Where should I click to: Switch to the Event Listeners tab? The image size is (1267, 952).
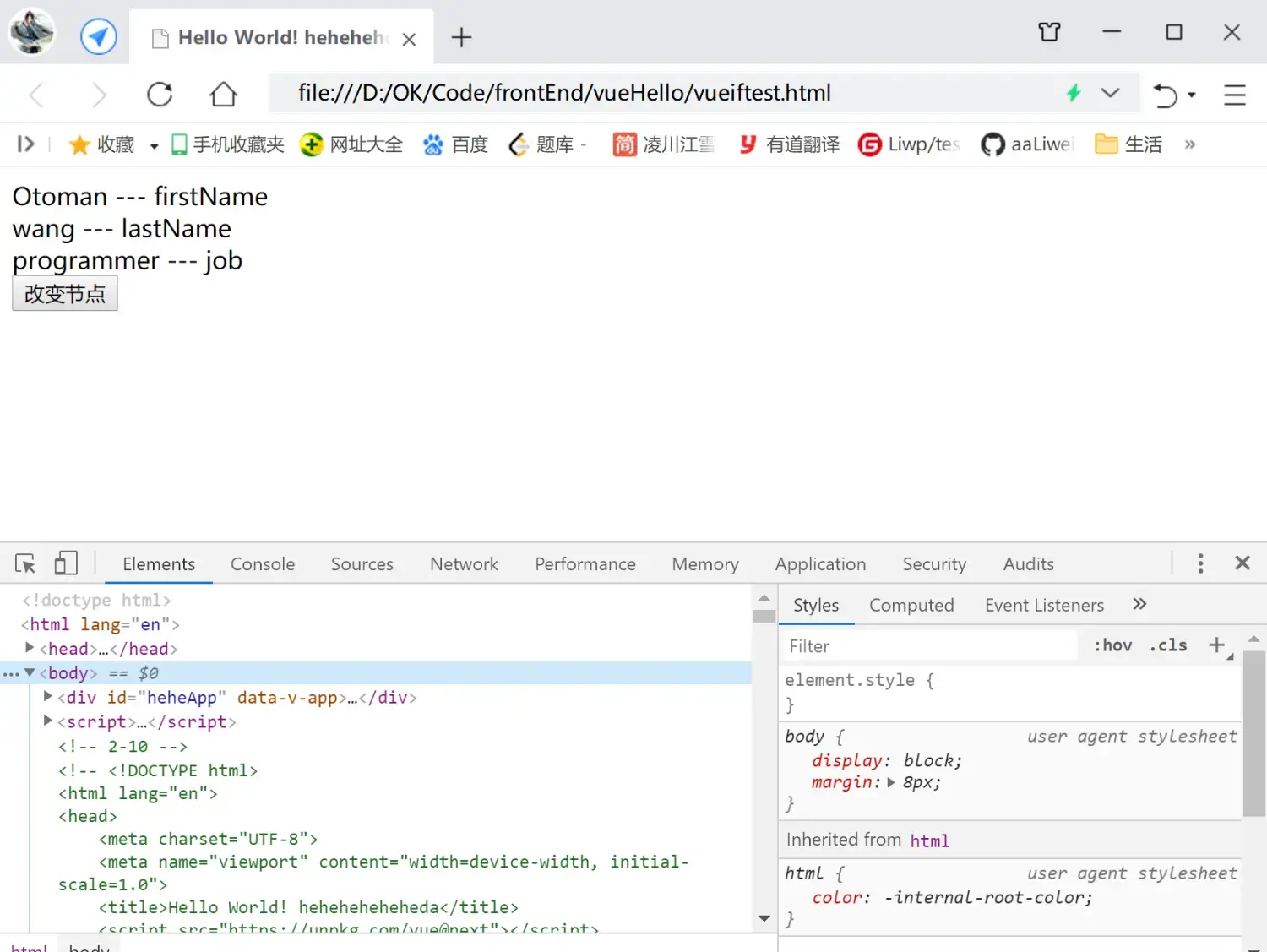click(1044, 606)
